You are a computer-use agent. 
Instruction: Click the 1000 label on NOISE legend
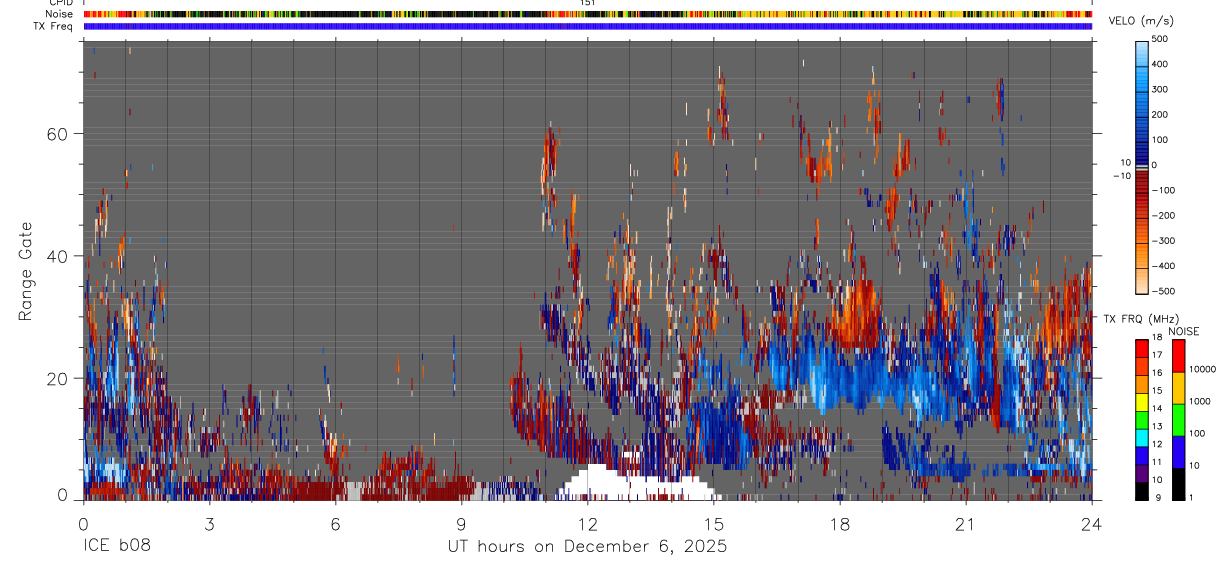click(x=1200, y=401)
